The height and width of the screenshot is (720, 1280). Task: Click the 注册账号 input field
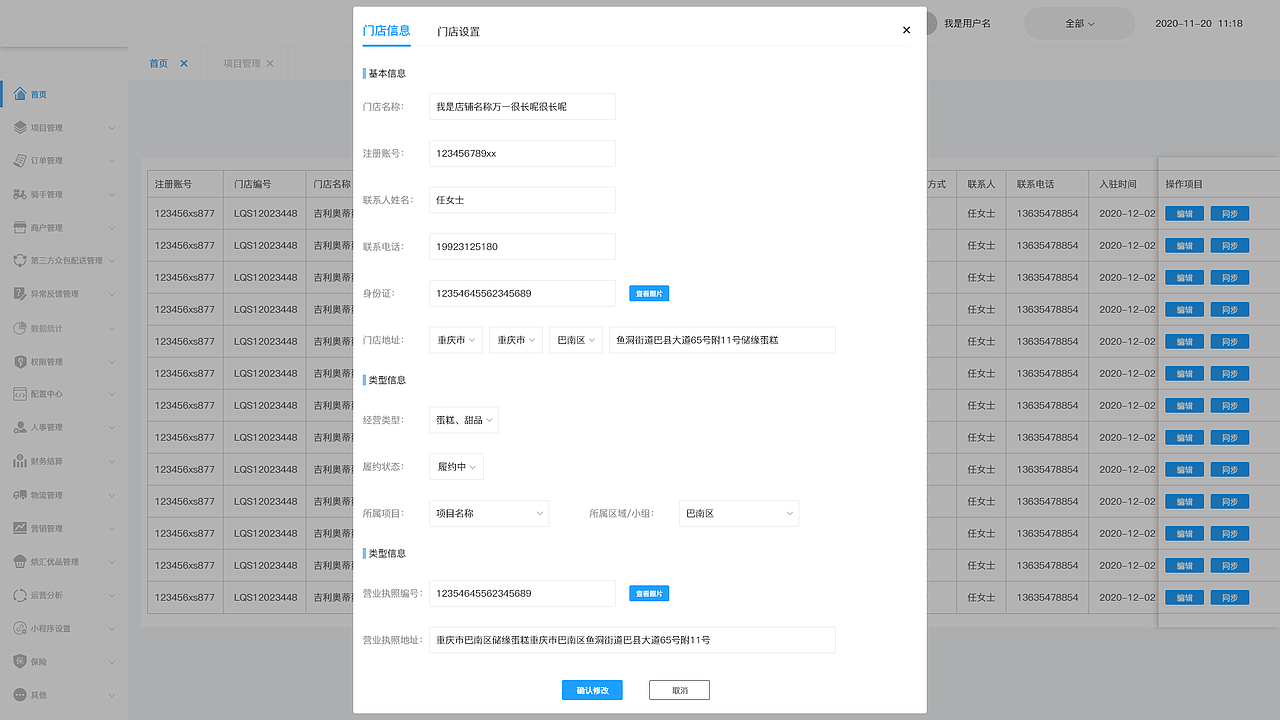point(522,153)
